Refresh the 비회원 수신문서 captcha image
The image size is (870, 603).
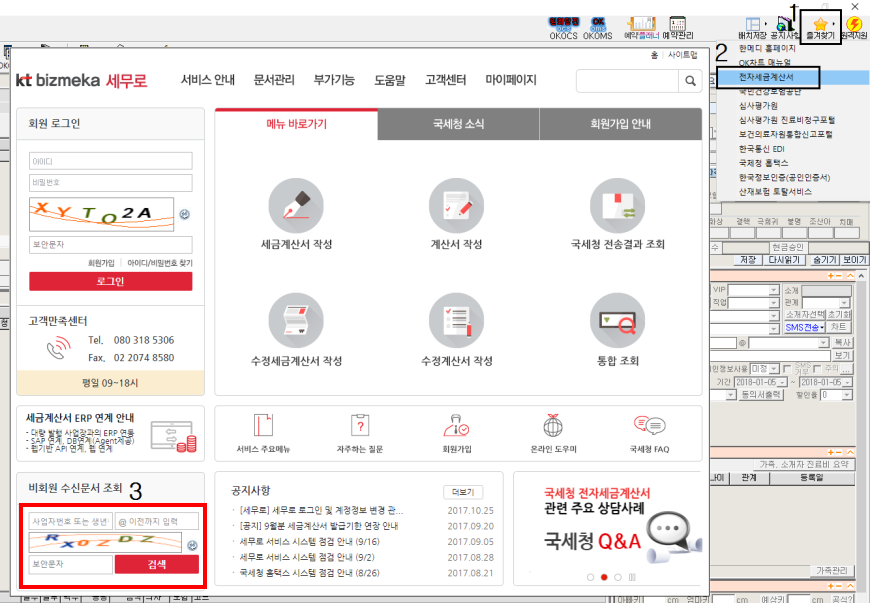(193, 545)
